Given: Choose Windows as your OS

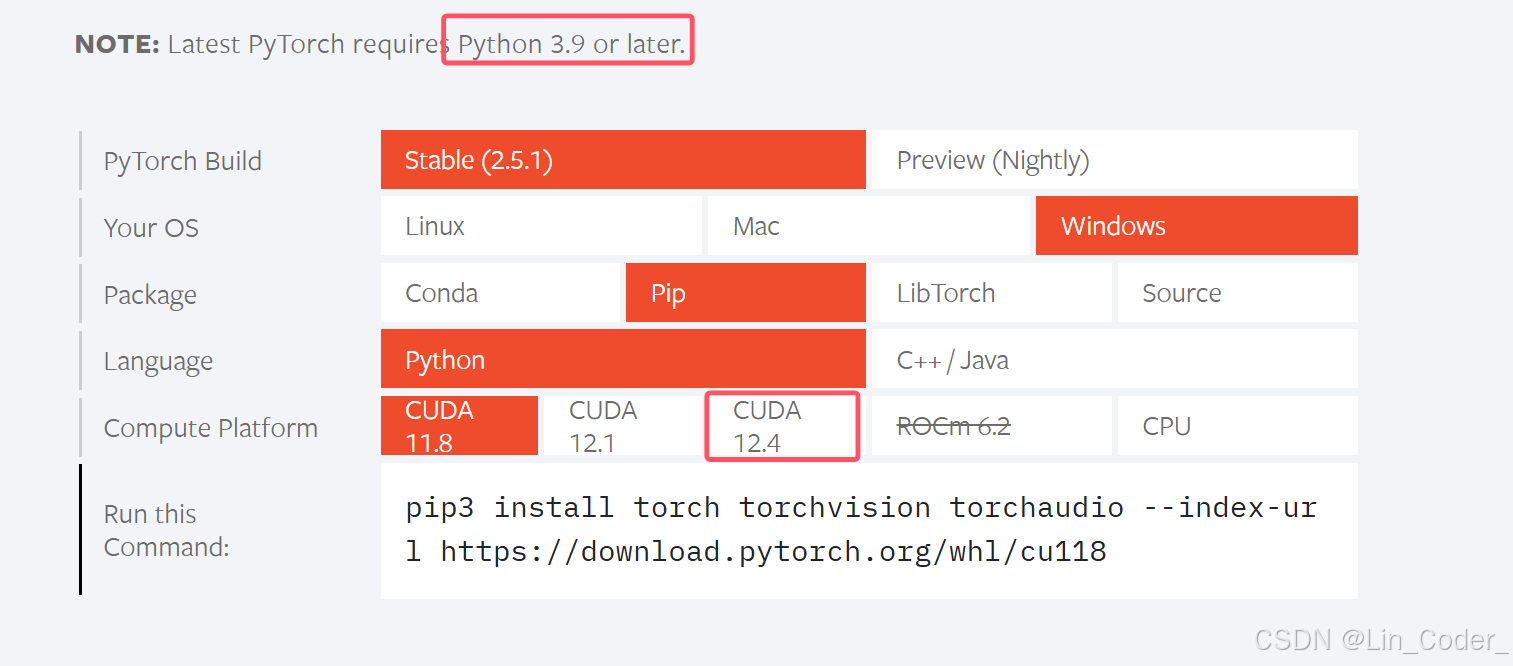Looking at the screenshot, I should pyautogui.click(x=1197, y=226).
